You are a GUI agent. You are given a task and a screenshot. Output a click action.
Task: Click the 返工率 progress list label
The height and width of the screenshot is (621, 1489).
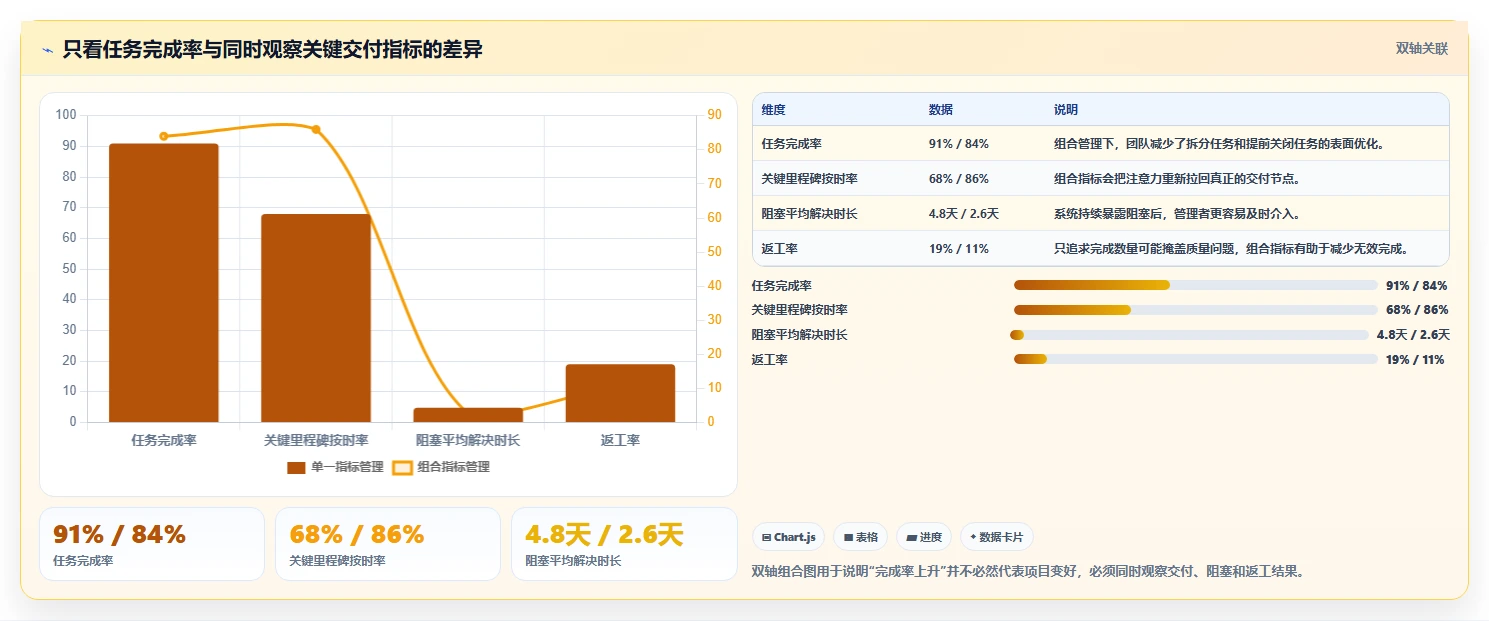coord(770,360)
